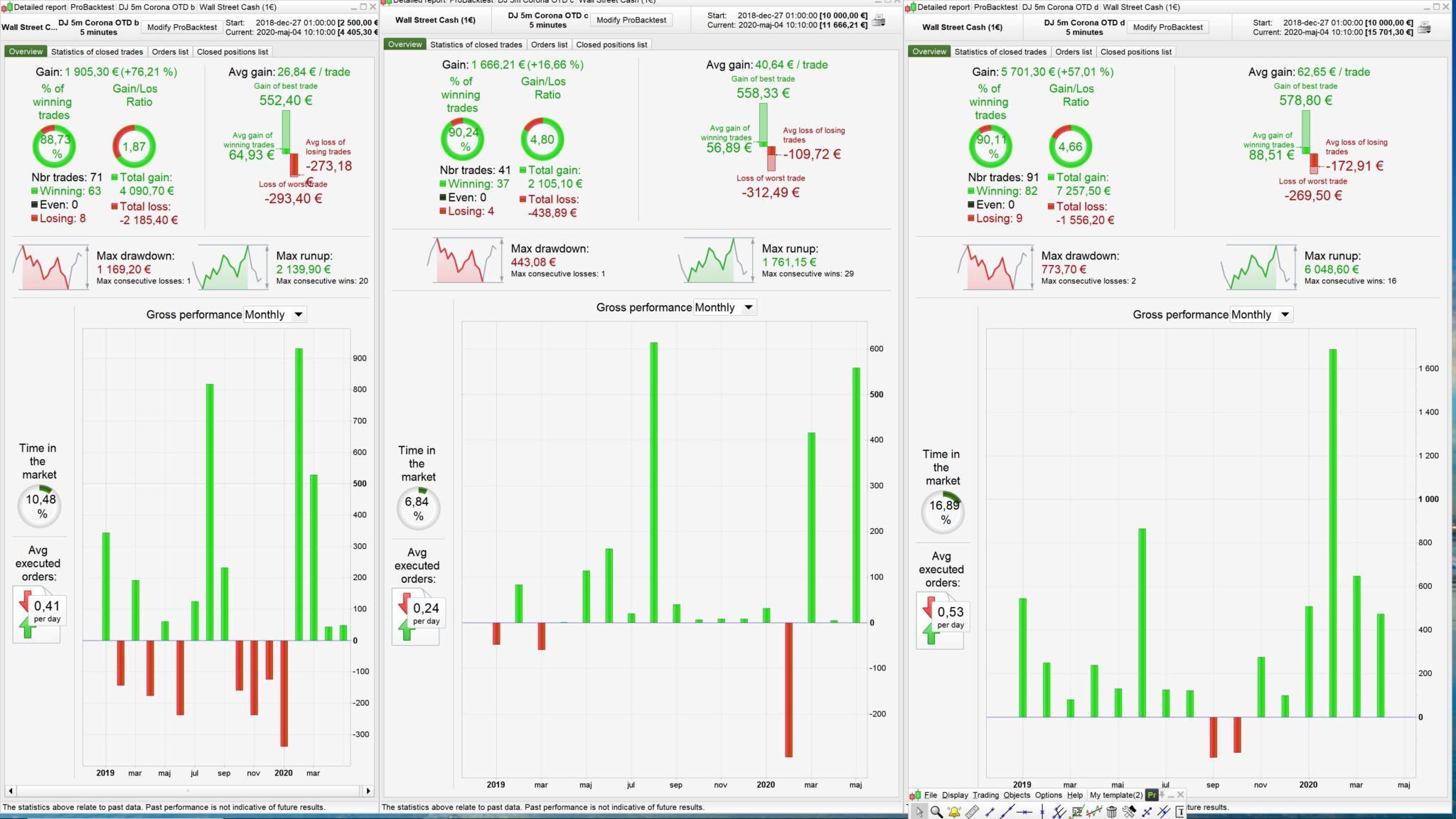The width and height of the screenshot is (1456, 819).
Task: Select the arrow cursor tool
Action: pos(920,812)
